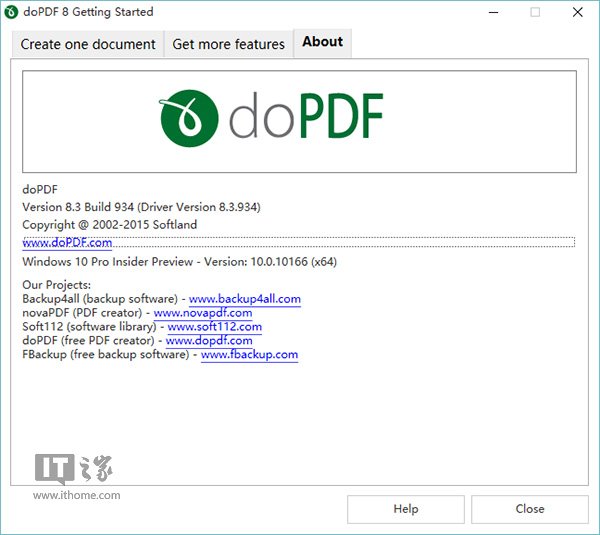Click 'doPDF (free PDF creator)' text
The image size is (600, 535).
pyautogui.click(x=88, y=341)
